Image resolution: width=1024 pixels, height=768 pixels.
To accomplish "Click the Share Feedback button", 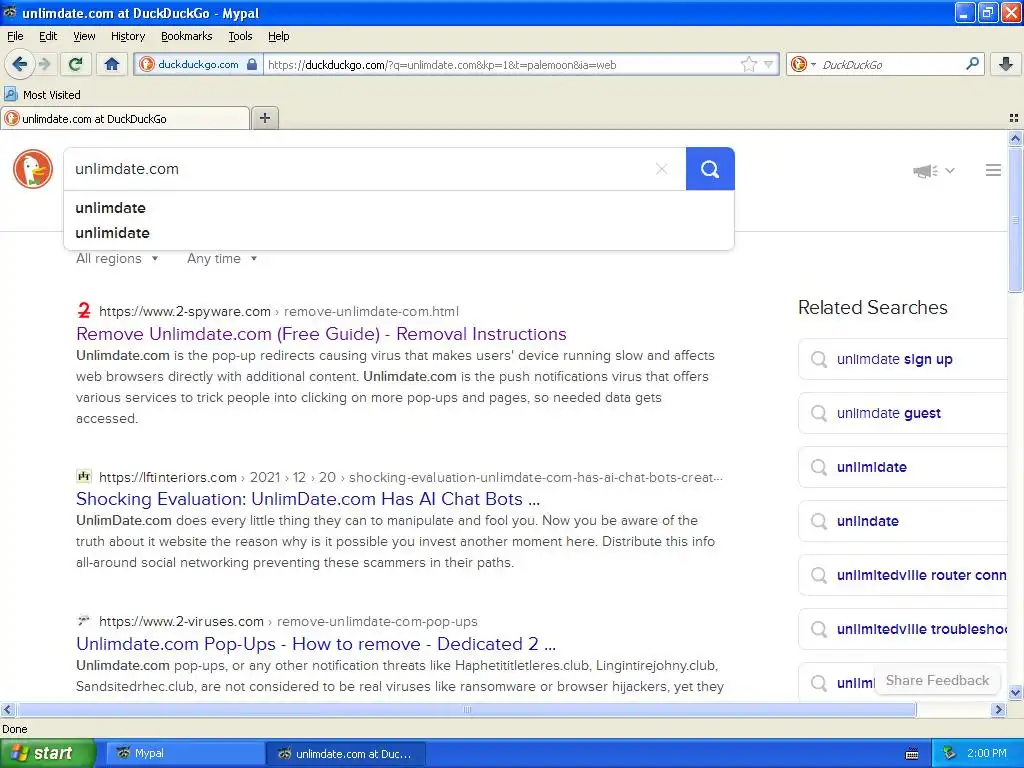I will click(x=937, y=680).
